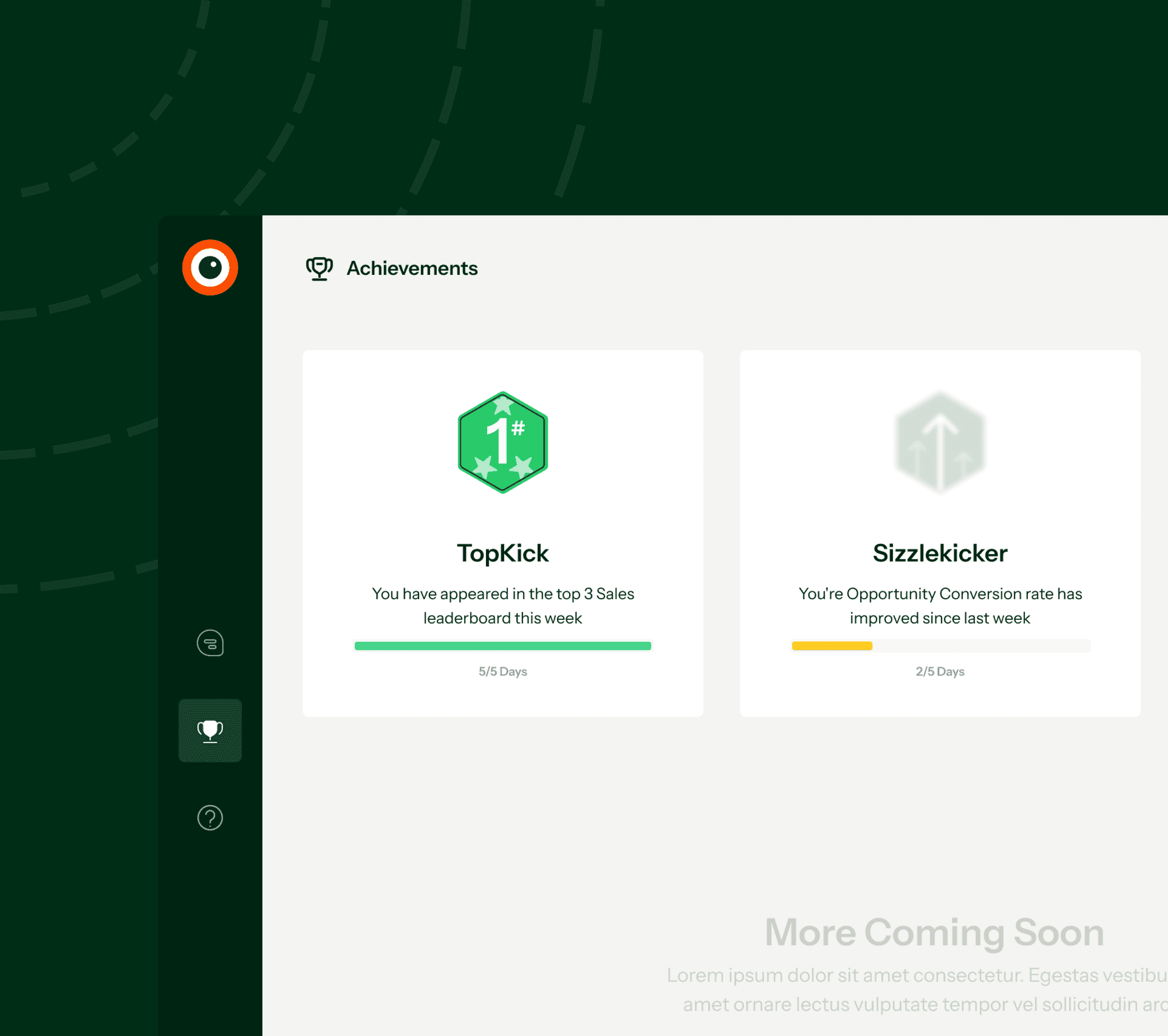This screenshot has width=1168, height=1036.
Task: Click the Achievements page heading
Action: tap(412, 269)
